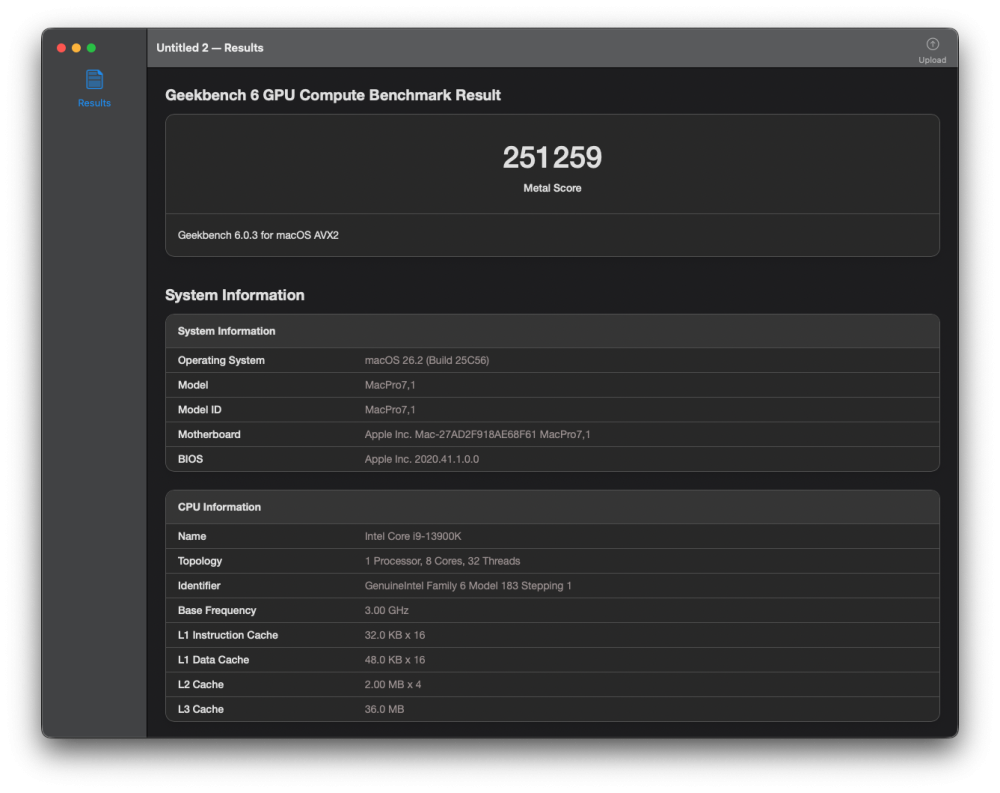Click the Operating System row label
The width and height of the screenshot is (1000, 793).
(x=221, y=360)
